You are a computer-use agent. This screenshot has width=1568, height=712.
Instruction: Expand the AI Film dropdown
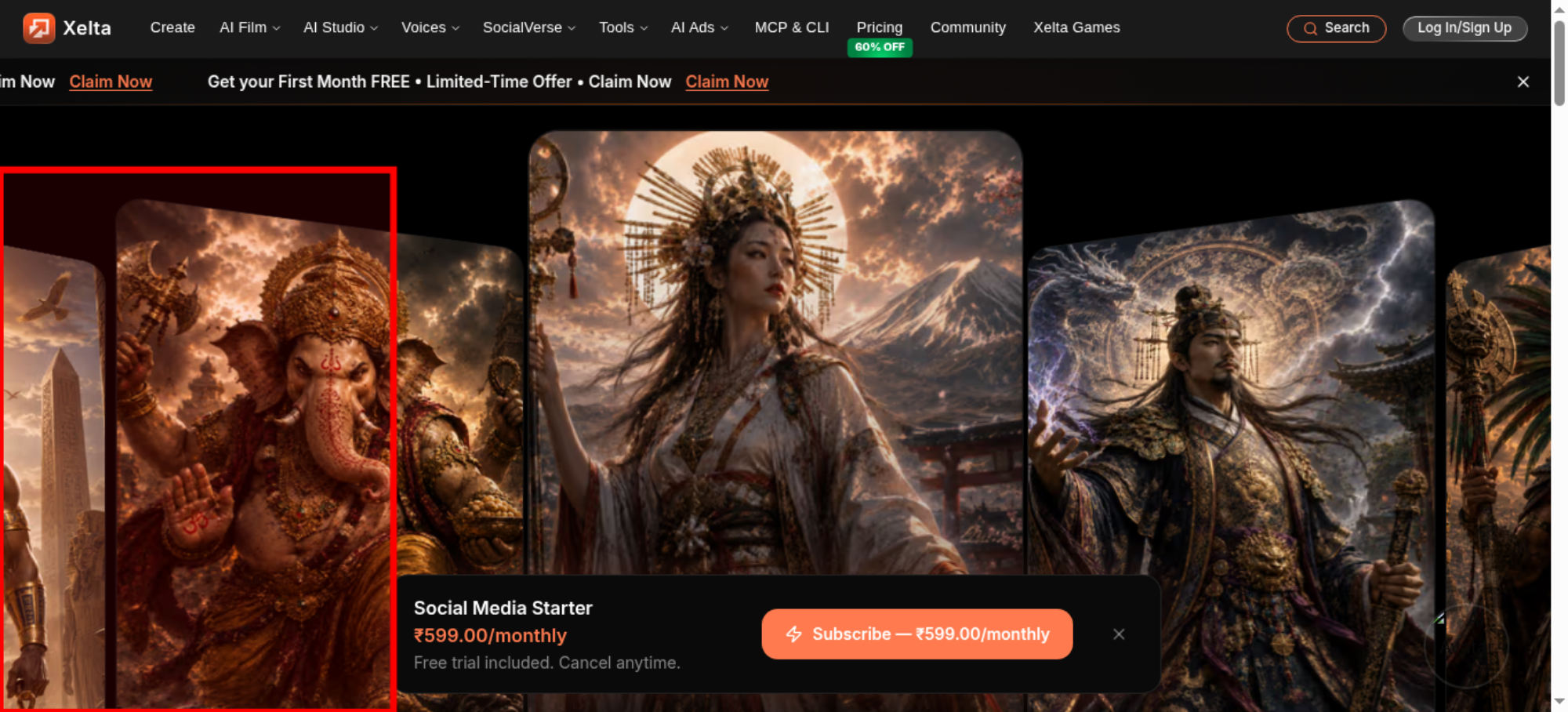click(x=249, y=27)
